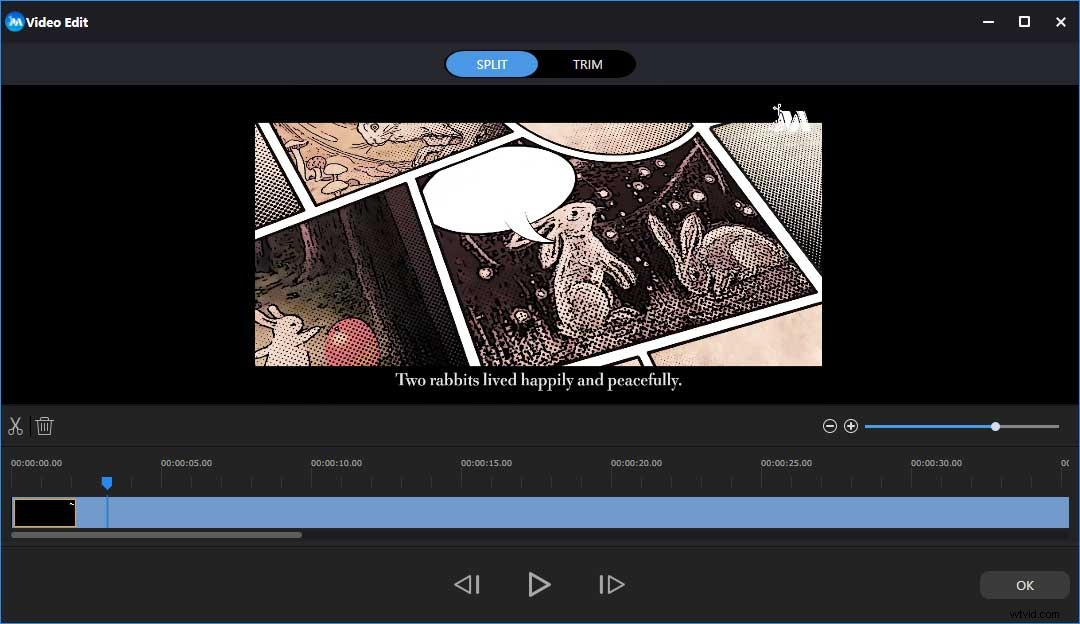Adjust the timeline zoom slider handle
The image size is (1080, 624).
995,426
